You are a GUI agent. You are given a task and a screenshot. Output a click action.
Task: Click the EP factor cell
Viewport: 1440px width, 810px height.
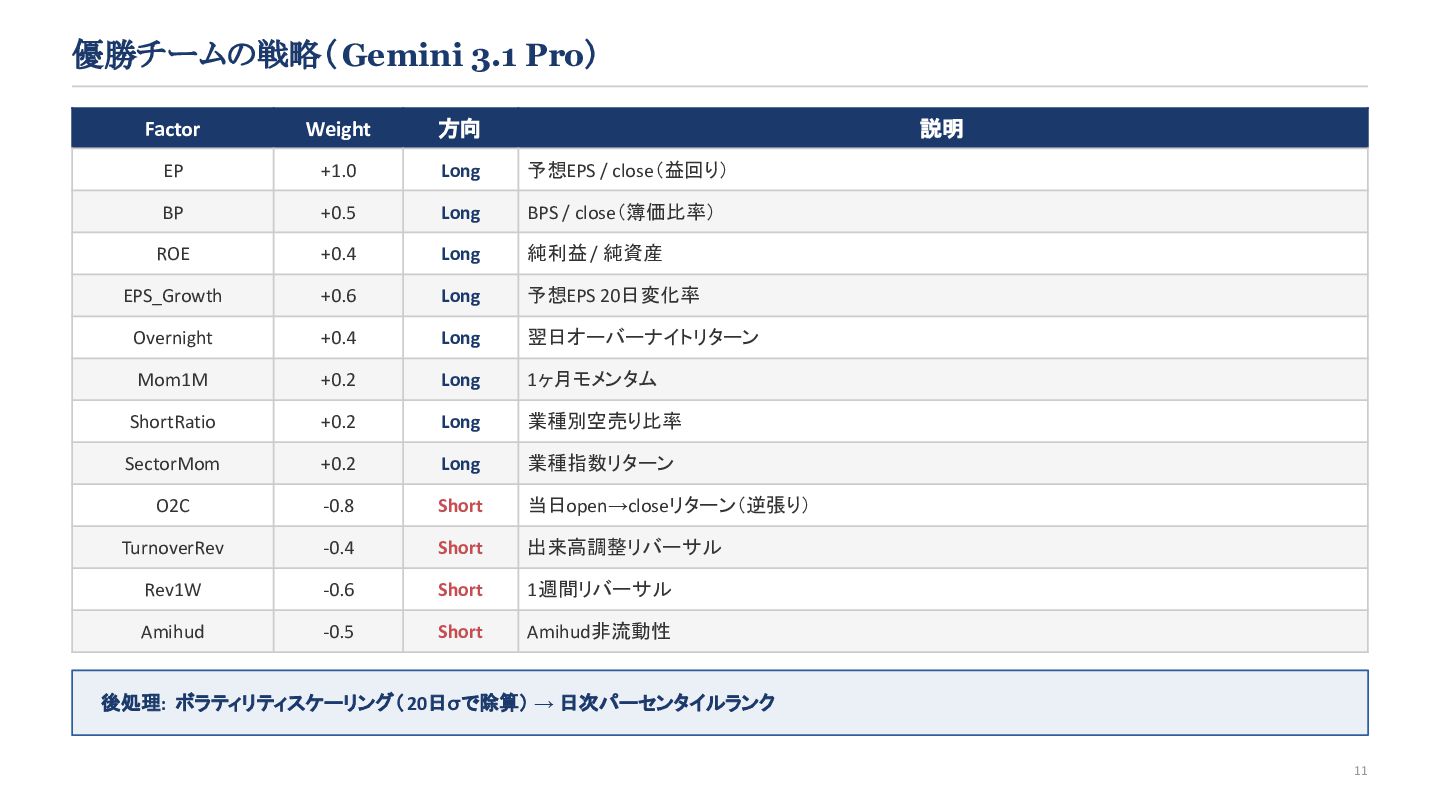[x=173, y=171]
